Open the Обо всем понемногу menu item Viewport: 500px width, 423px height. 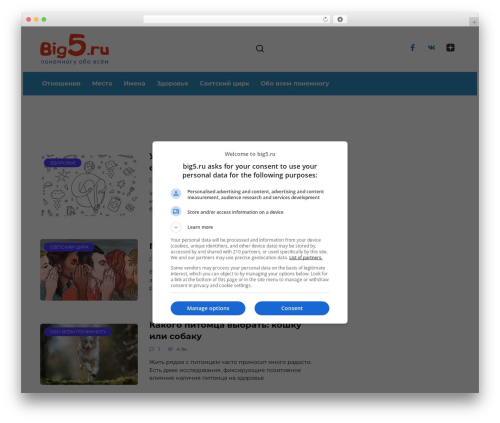click(295, 83)
